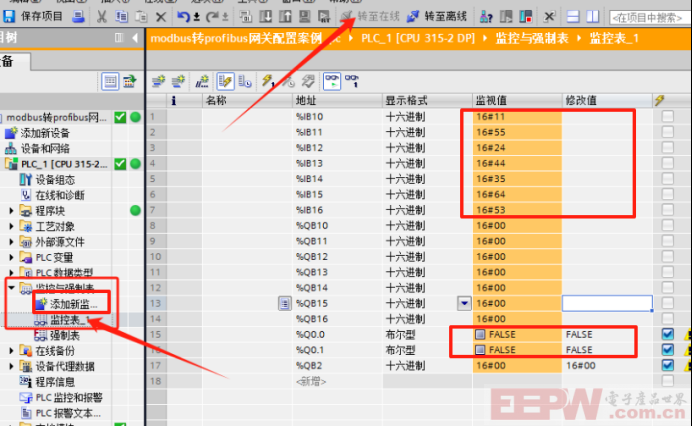This screenshot has width=692, height=426.
Task: Click the vertical split editor icon
Action: pos(593,17)
